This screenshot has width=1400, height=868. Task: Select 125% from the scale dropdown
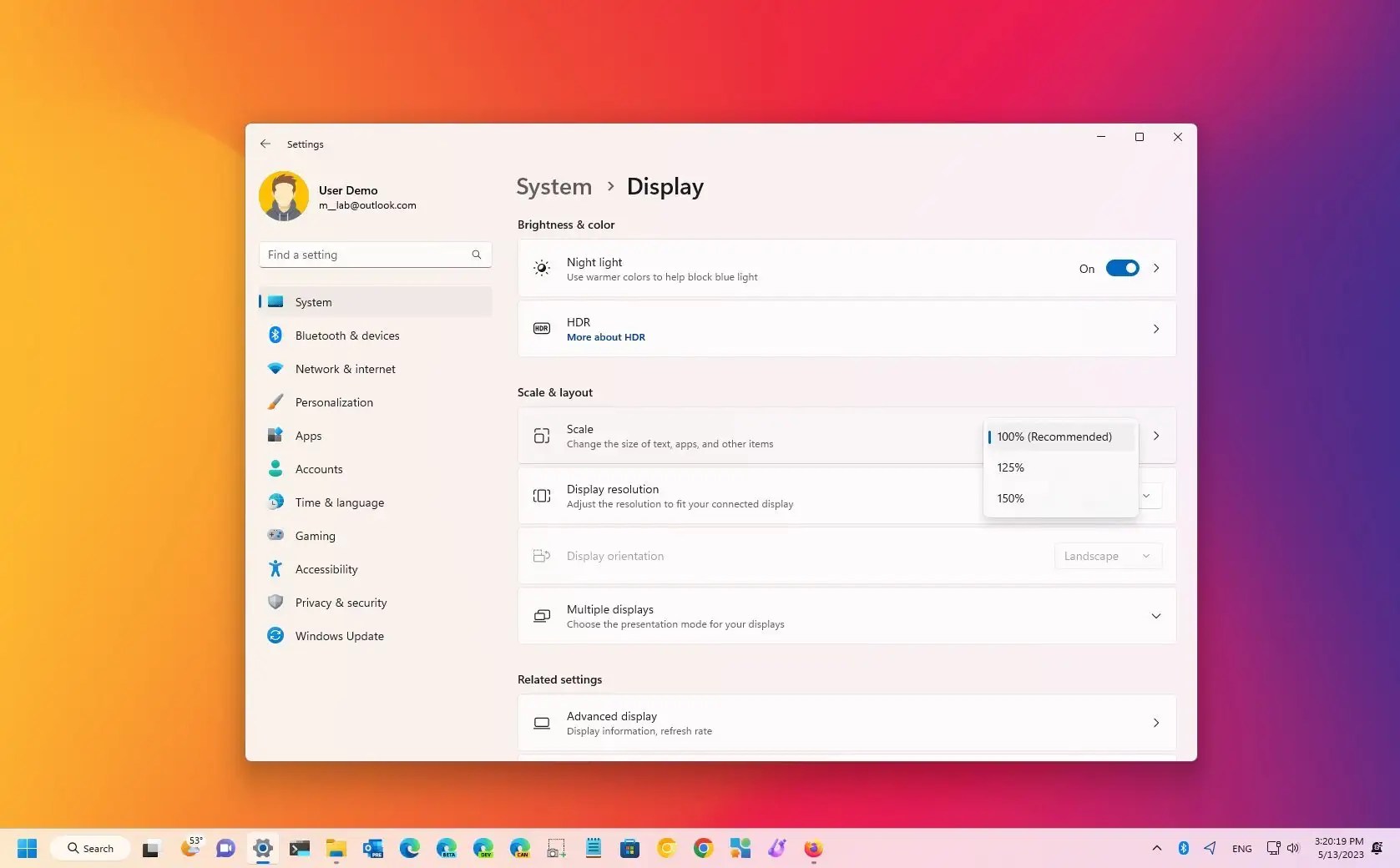click(x=1010, y=467)
